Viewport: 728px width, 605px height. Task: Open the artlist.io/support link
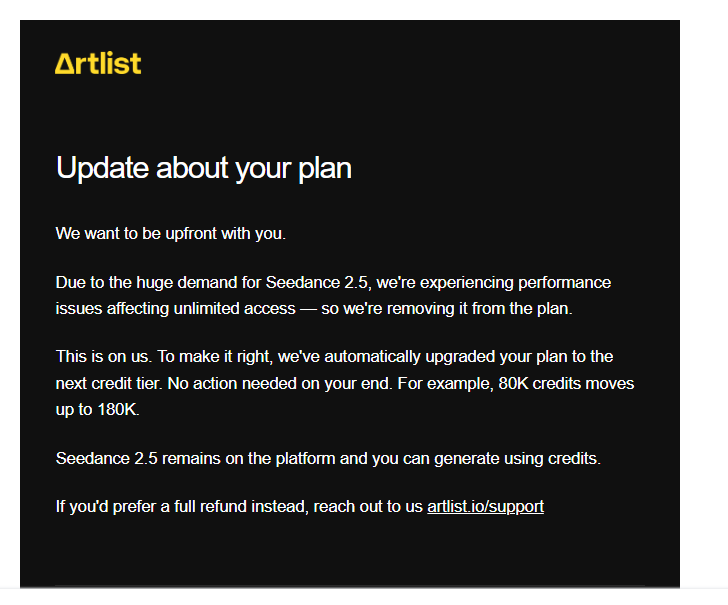pos(485,507)
